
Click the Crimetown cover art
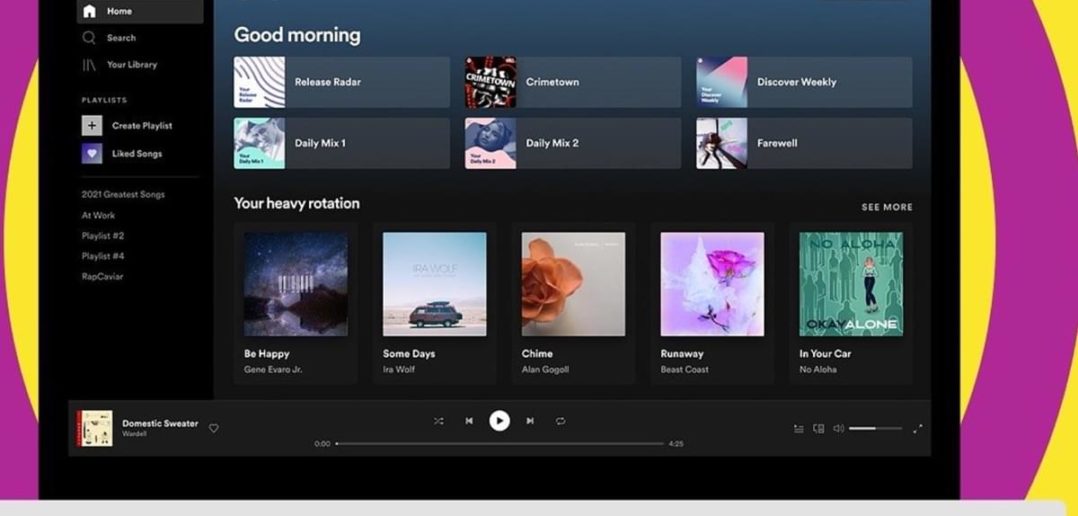tap(490, 82)
